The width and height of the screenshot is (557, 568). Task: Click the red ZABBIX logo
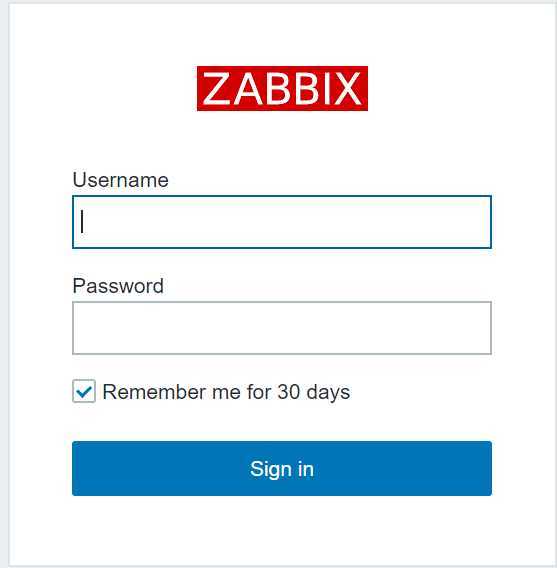[282, 88]
